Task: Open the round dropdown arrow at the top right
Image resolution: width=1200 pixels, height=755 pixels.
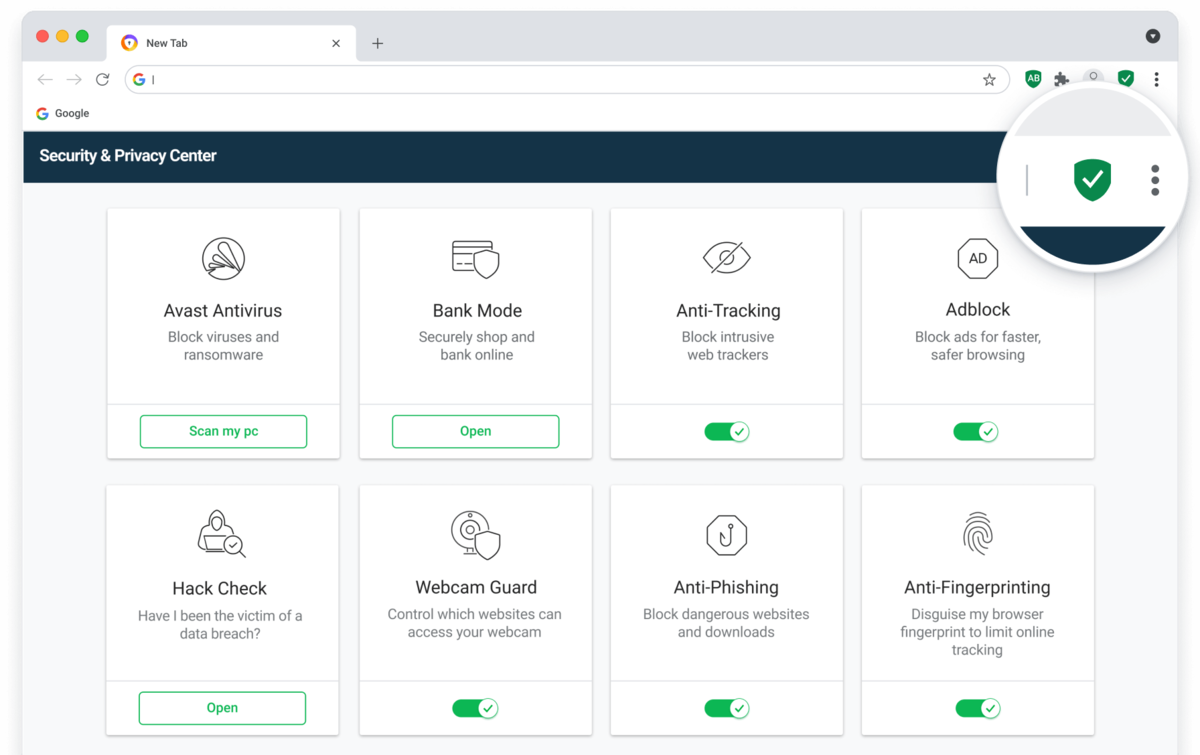Action: [x=1153, y=36]
